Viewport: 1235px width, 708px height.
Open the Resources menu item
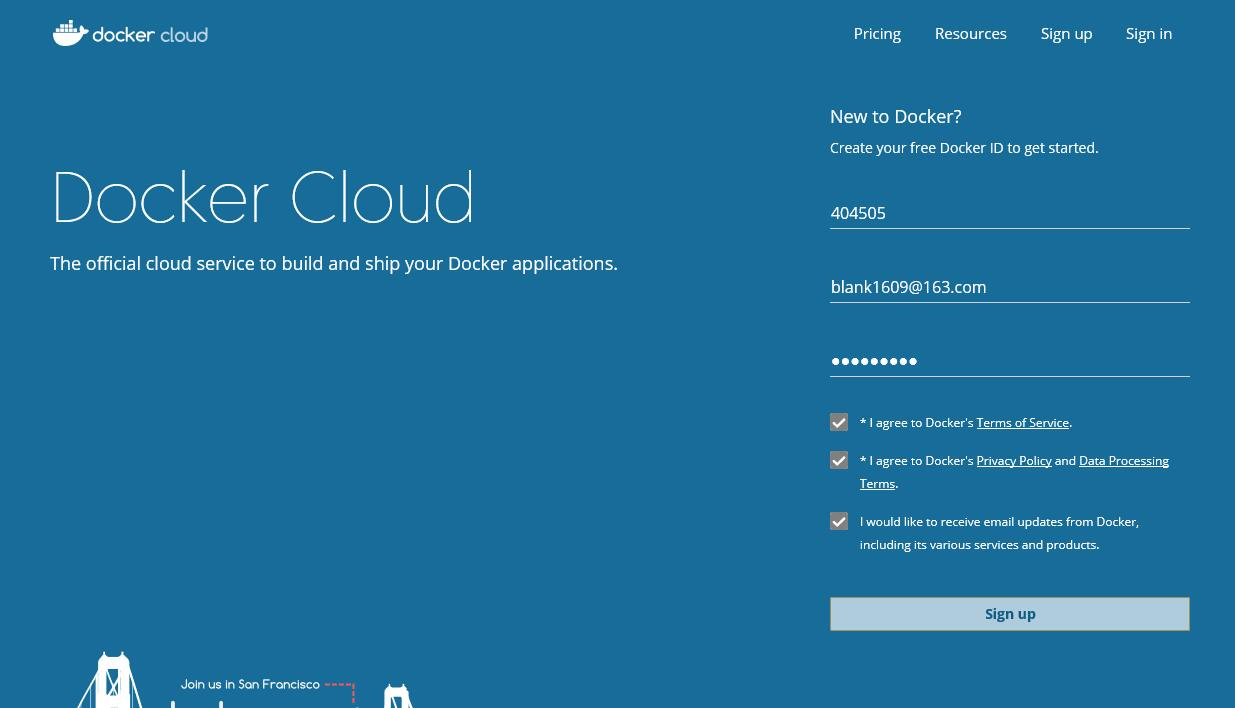click(x=970, y=33)
